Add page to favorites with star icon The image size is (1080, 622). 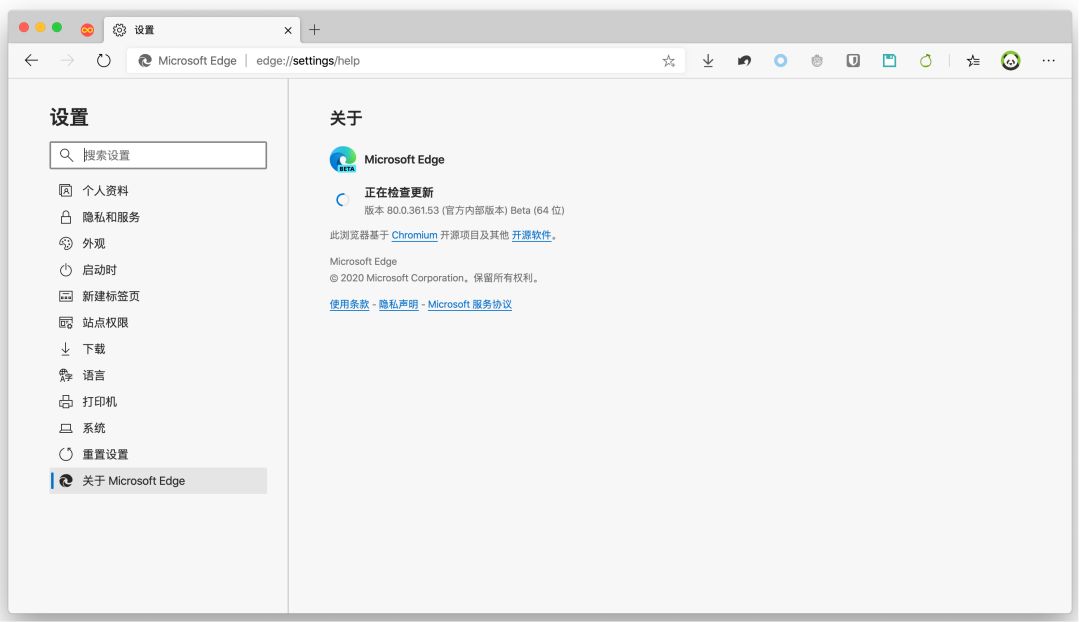[668, 61]
